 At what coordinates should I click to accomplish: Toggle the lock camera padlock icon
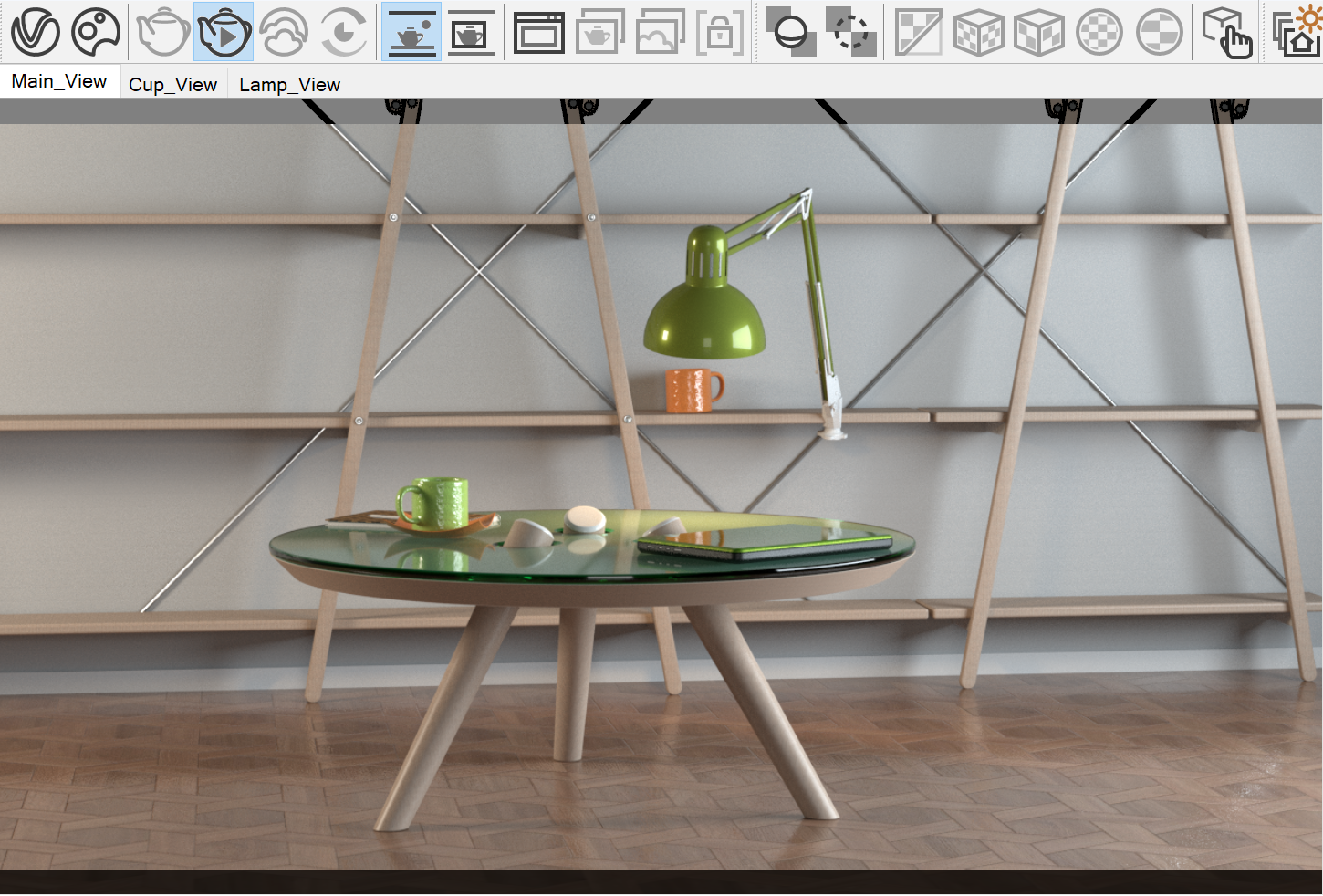coord(720,32)
